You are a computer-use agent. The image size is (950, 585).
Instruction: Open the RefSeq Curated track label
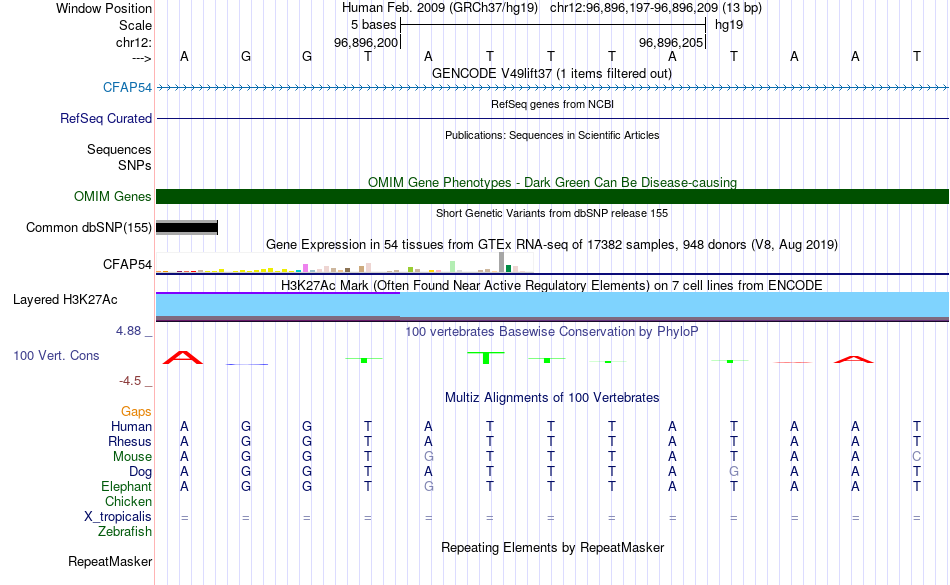pos(106,118)
